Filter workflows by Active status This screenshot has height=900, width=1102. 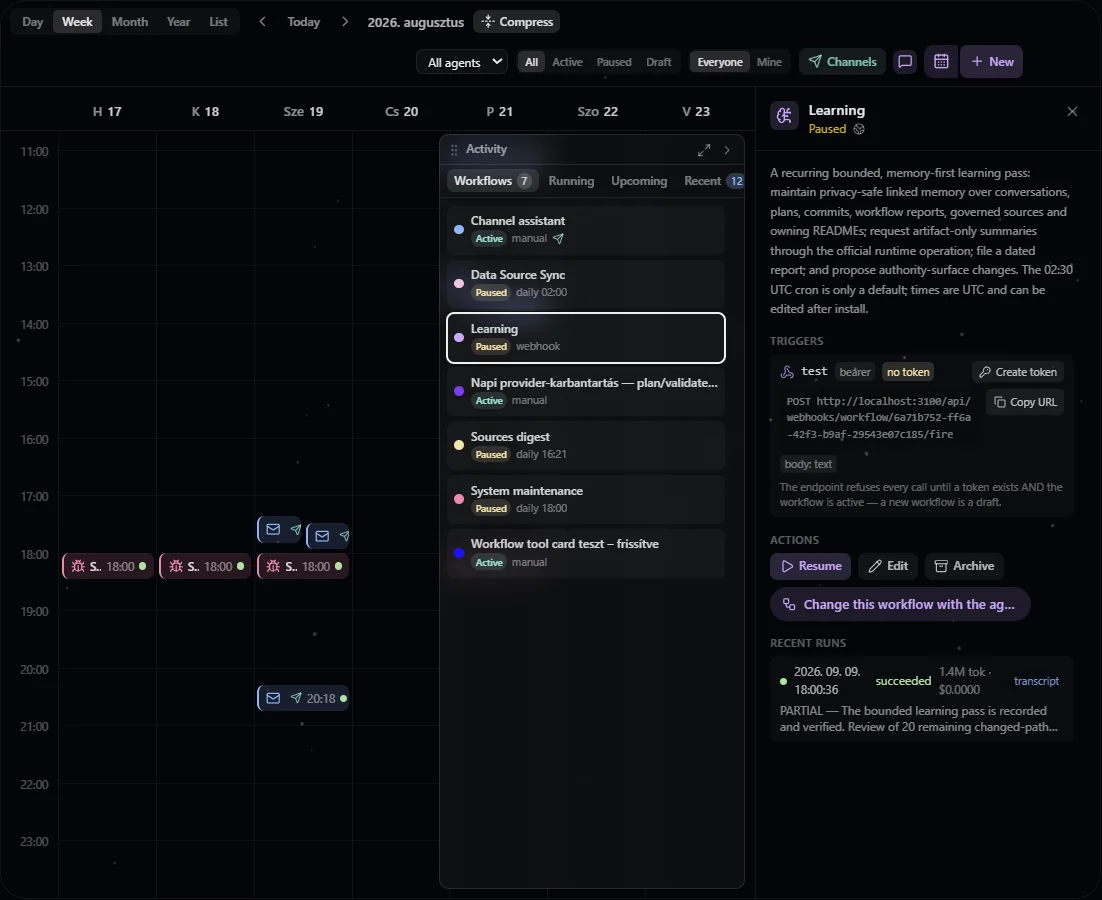coord(567,62)
